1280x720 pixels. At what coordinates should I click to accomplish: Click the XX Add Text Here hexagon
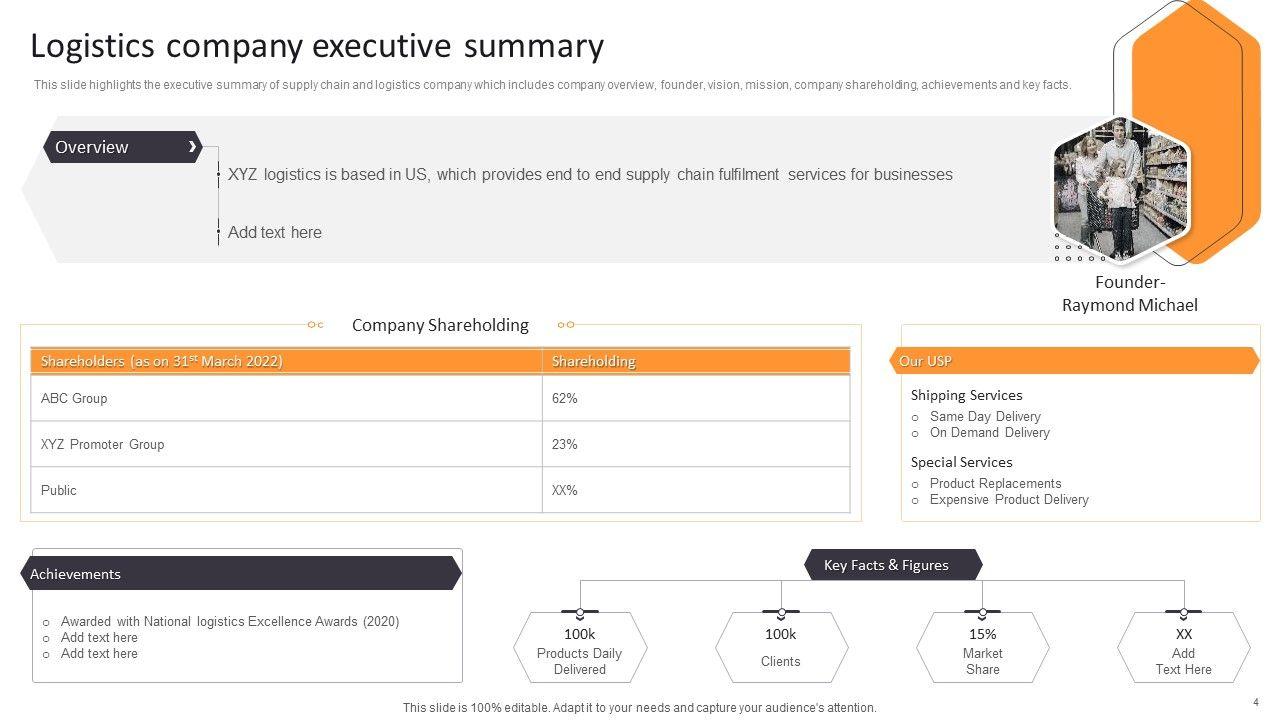[1183, 650]
